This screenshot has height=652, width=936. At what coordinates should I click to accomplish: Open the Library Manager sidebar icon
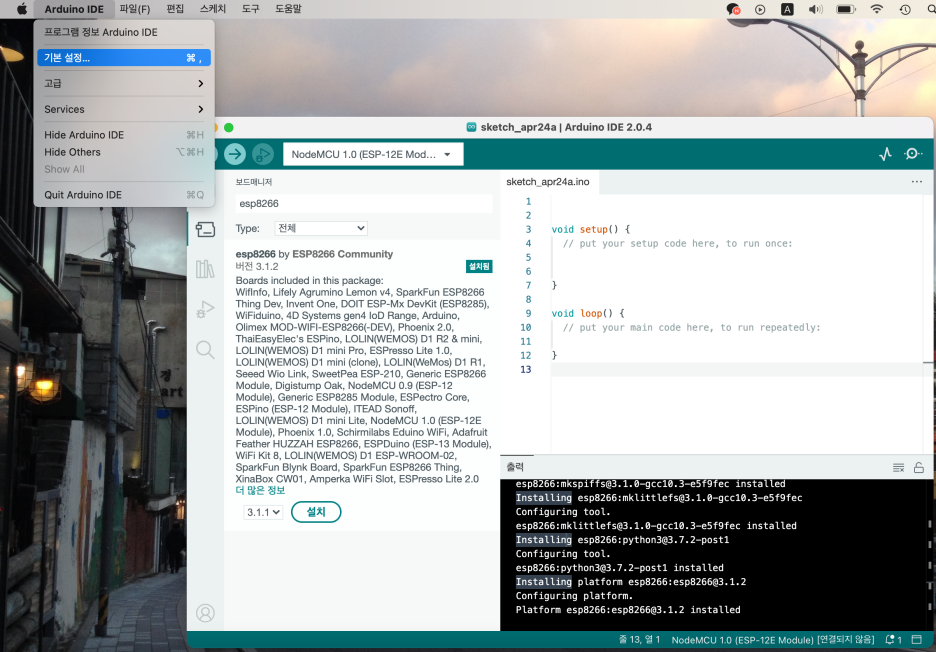point(205,269)
